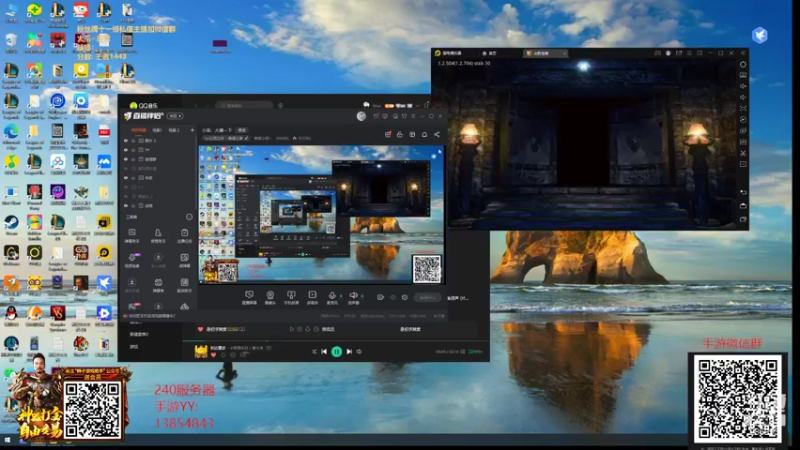The image size is (800, 450).
Task: Toggle fullscreen in emulator sidebar
Action: click(743, 109)
